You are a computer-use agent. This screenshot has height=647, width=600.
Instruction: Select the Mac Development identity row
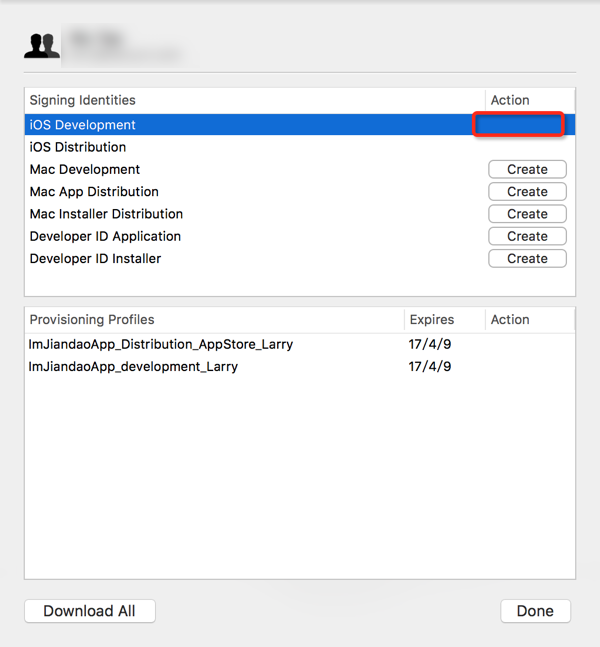coord(85,169)
